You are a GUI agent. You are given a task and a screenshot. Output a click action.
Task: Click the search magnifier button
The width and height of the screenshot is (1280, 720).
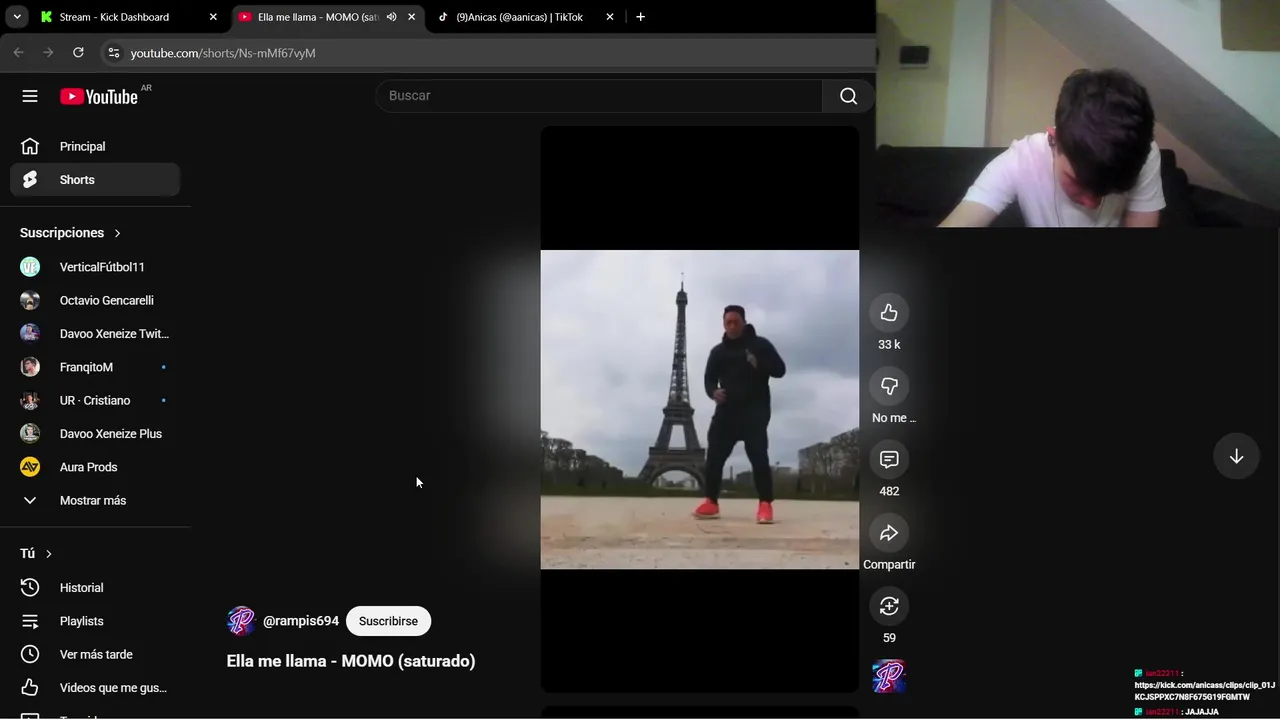(848, 96)
